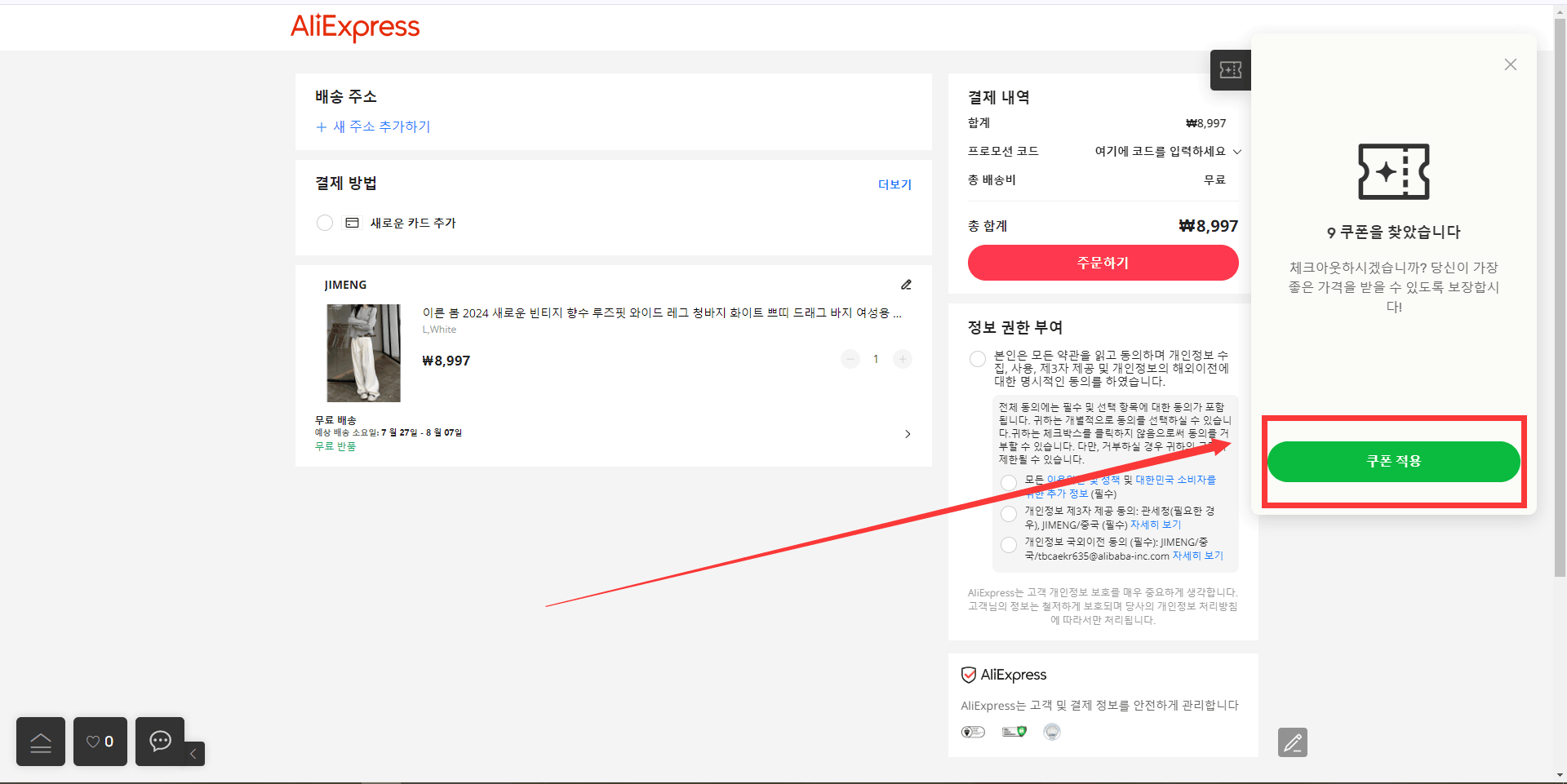The height and width of the screenshot is (784, 1567).
Task: Click the pencil edit icon beside JIMENG
Action: [x=906, y=285]
